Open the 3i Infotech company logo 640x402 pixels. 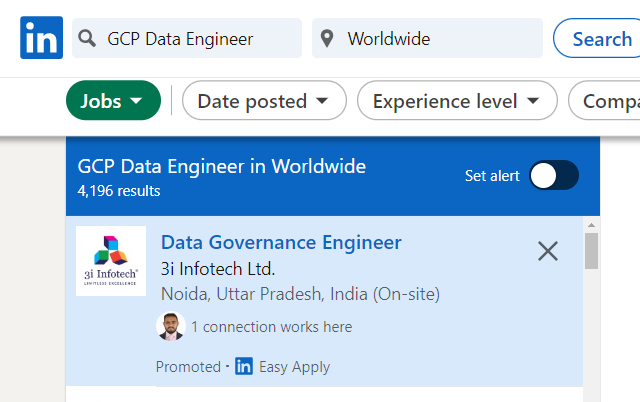[x=111, y=260]
